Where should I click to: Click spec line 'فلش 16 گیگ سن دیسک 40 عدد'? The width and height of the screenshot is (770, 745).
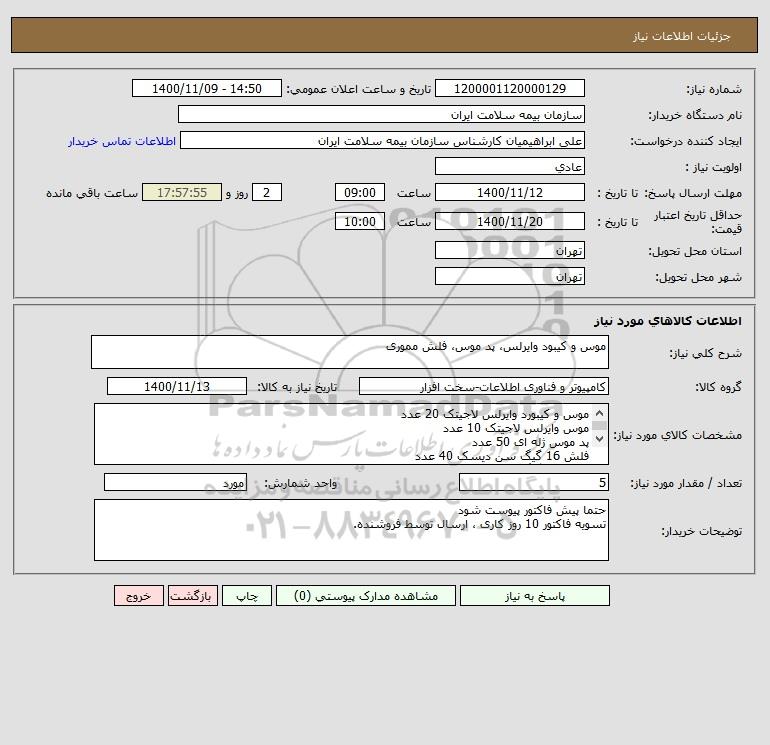[x=502, y=456]
